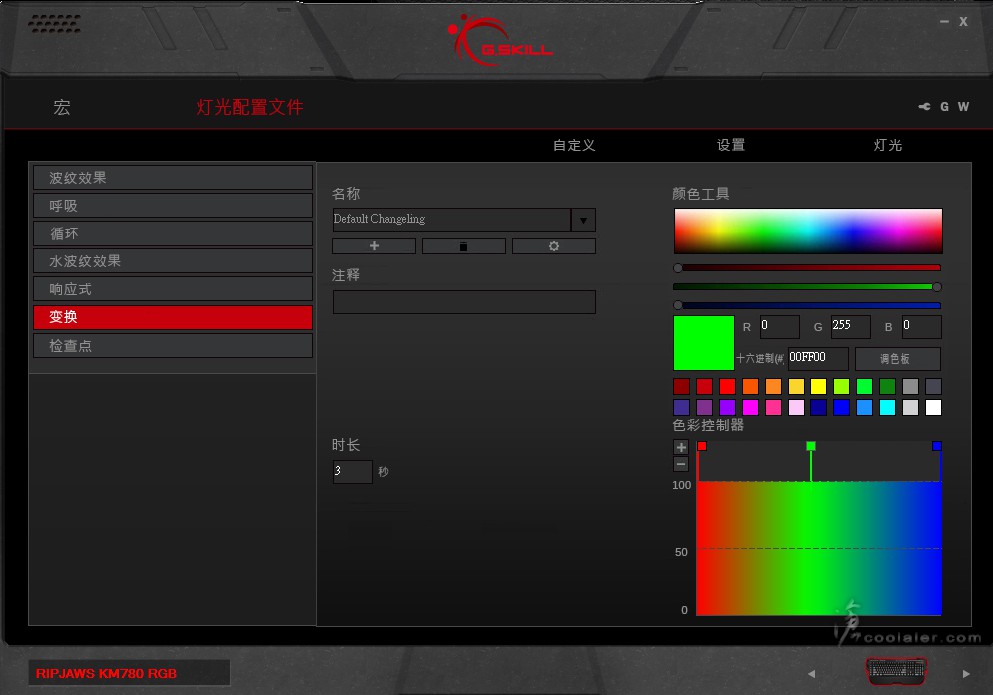Add a color marker with plus icon
This screenshot has height=695, width=993.
(681, 447)
